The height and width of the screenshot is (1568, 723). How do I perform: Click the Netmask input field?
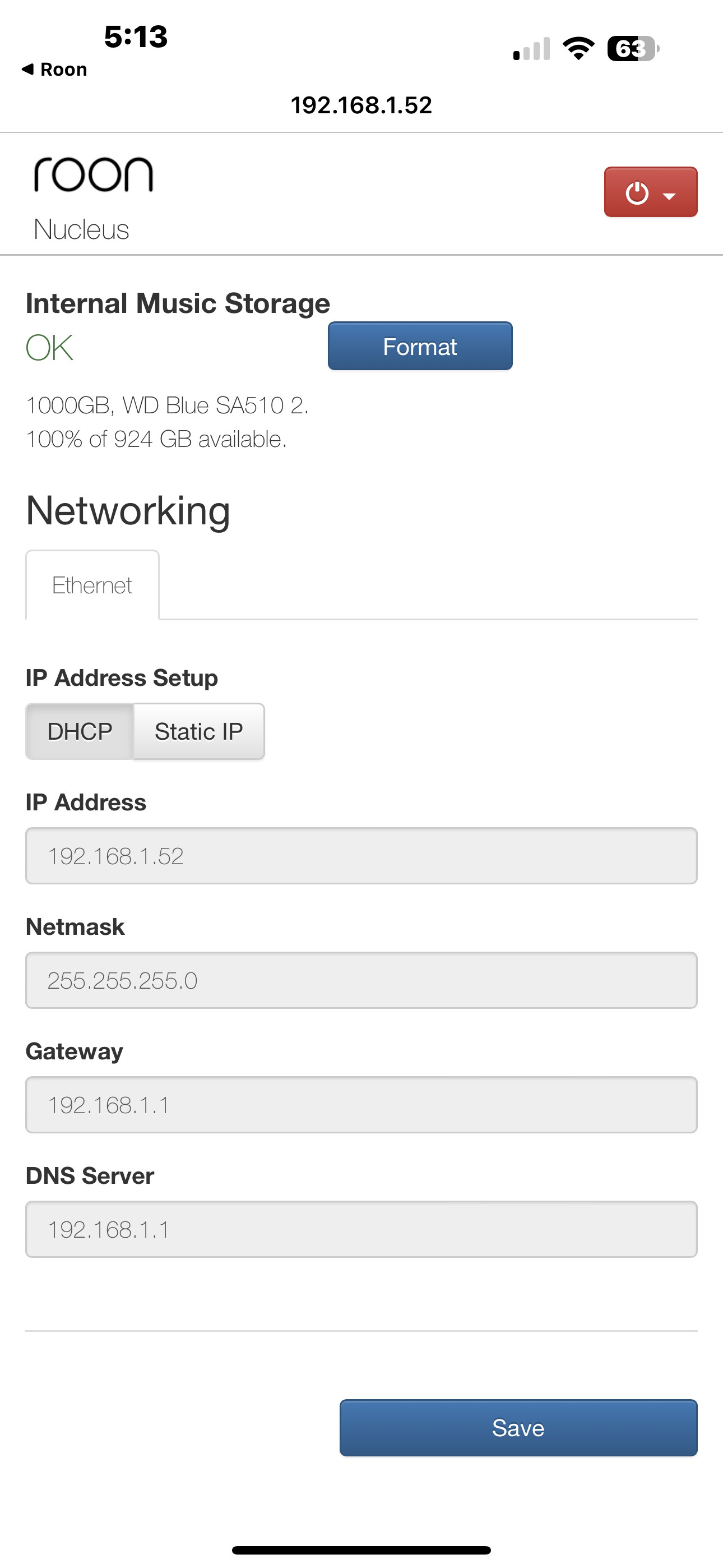(x=361, y=980)
